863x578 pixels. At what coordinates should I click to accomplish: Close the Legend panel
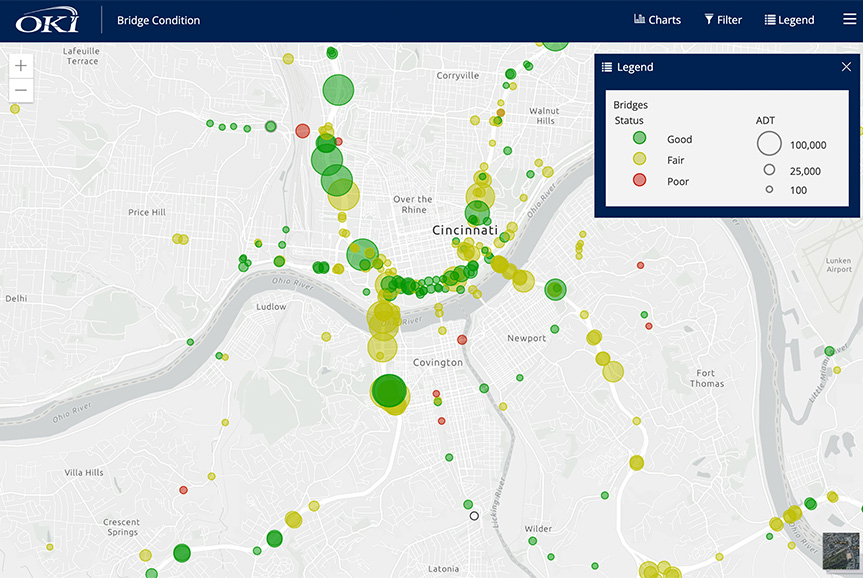pyautogui.click(x=846, y=67)
